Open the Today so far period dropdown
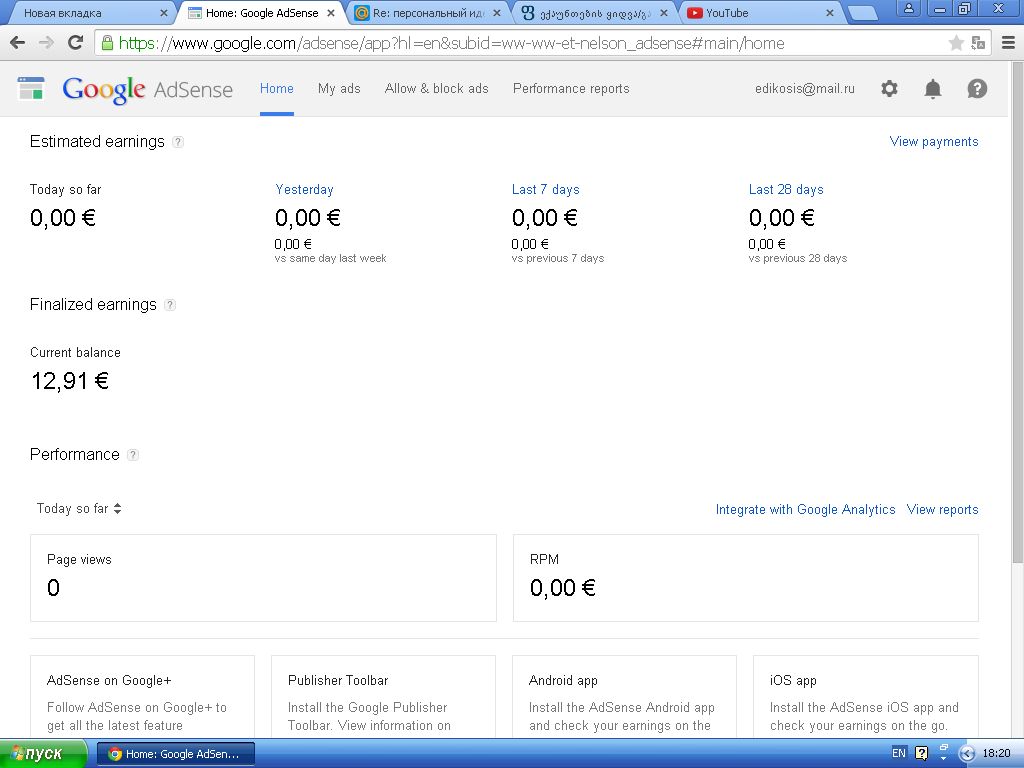The height and width of the screenshot is (768, 1024). pyautogui.click(x=79, y=509)
